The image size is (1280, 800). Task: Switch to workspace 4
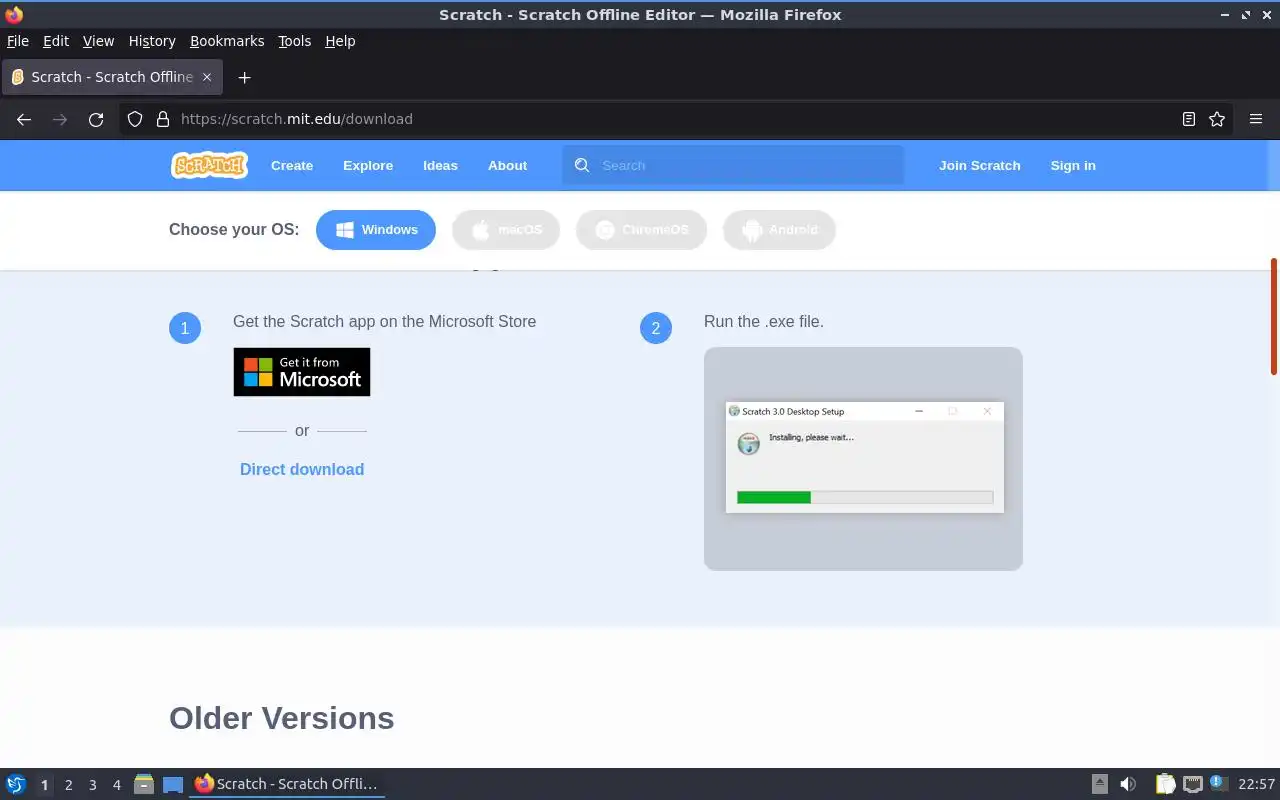(x=116, y=785)
